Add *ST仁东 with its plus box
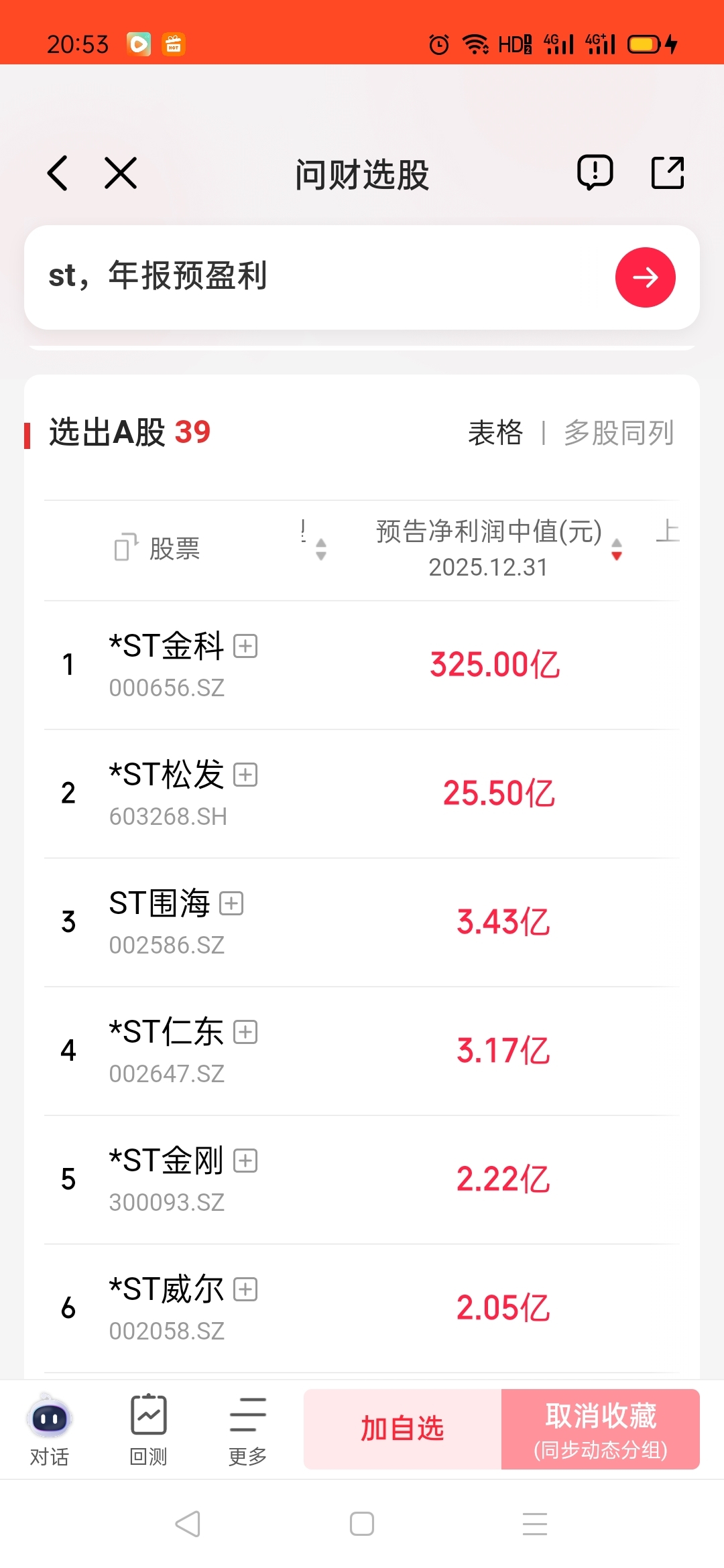Viewport: 724px width, 1568px height. (x=245, y=1032)
